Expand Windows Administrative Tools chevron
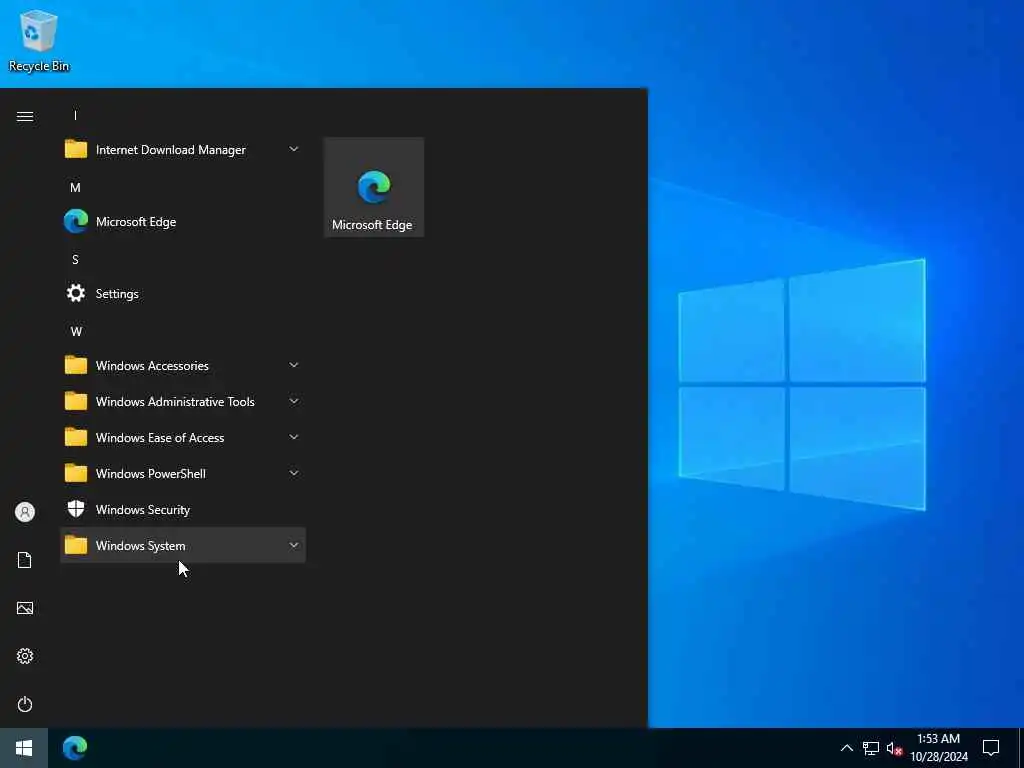The image size is (1024, 768). point(294,401)
